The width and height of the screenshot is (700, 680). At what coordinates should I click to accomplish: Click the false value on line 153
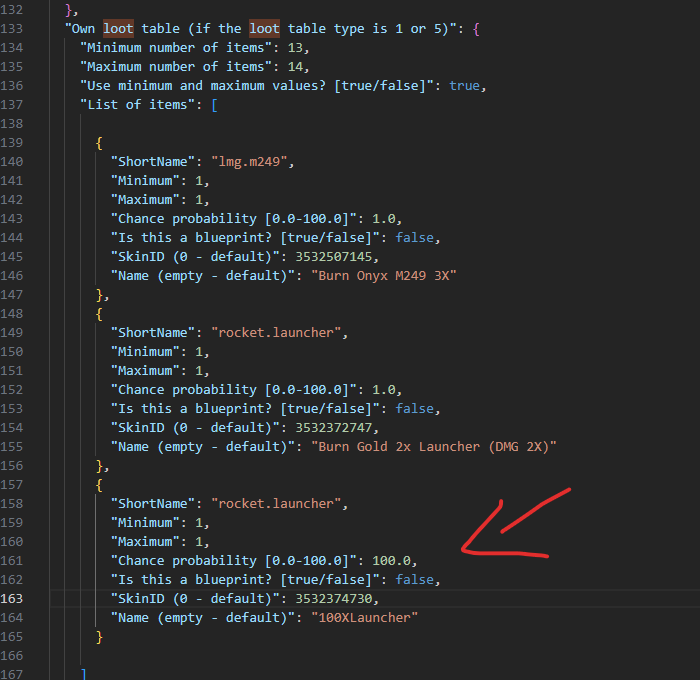coord(414,409)
